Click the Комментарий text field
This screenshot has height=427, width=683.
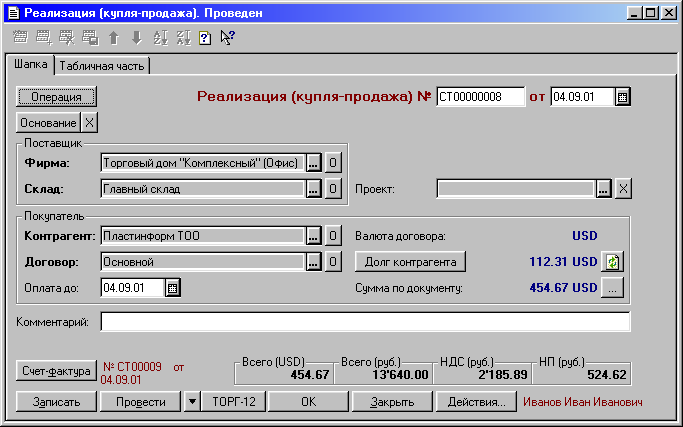pyautogui.click(x=365, y=322)
